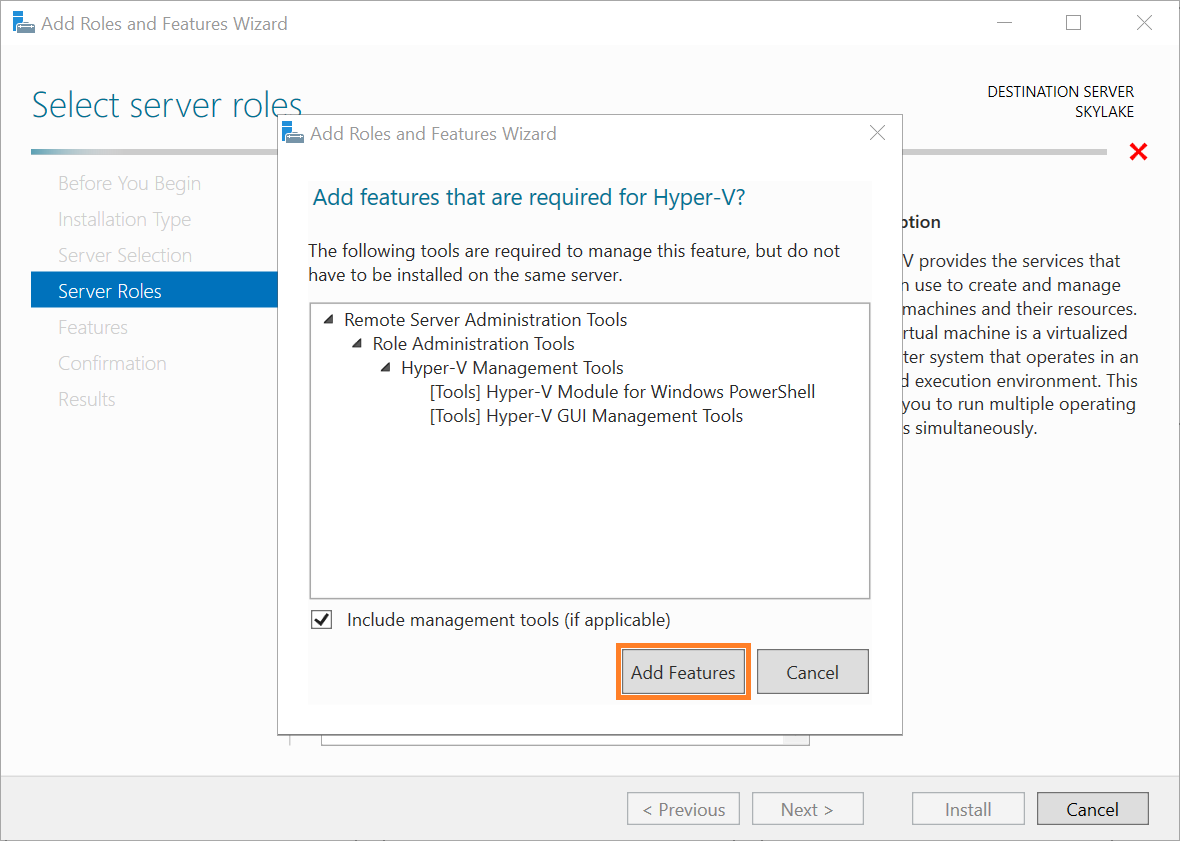
Task: Collapse Hyper-V Management Tools node
Action: point(386,368)
